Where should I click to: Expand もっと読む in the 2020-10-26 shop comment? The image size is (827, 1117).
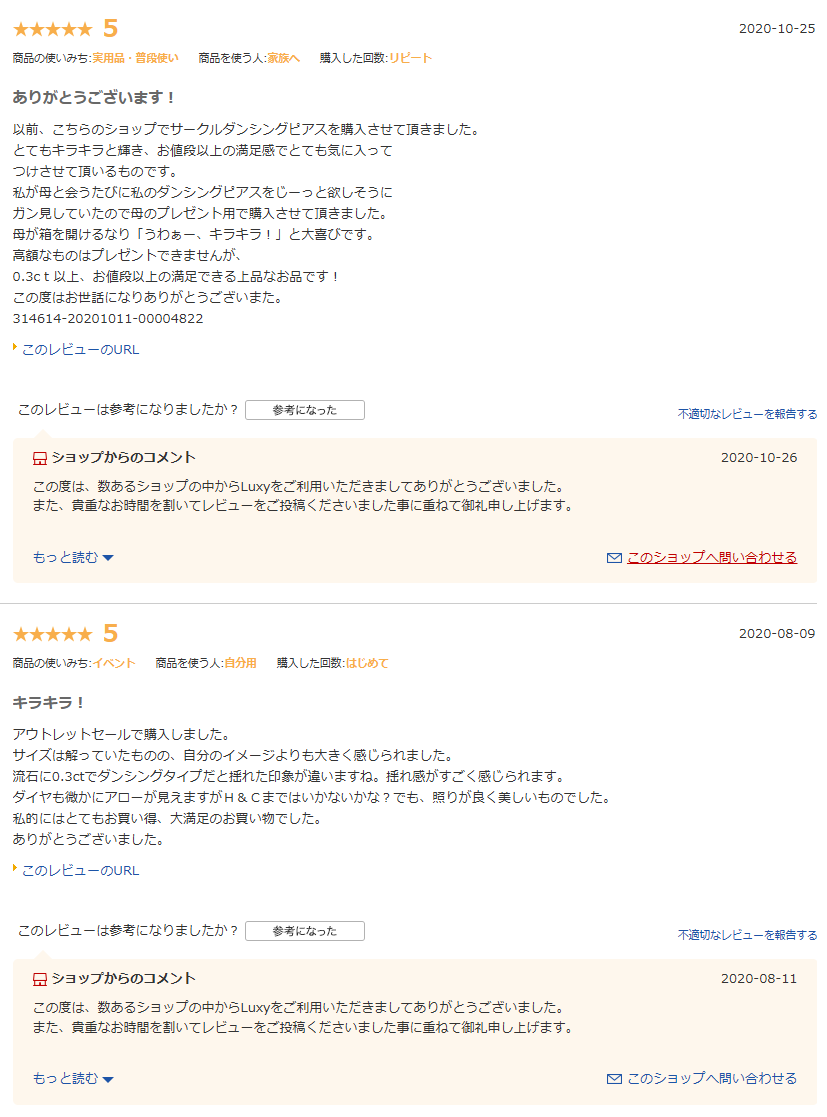tap(73, 557)
